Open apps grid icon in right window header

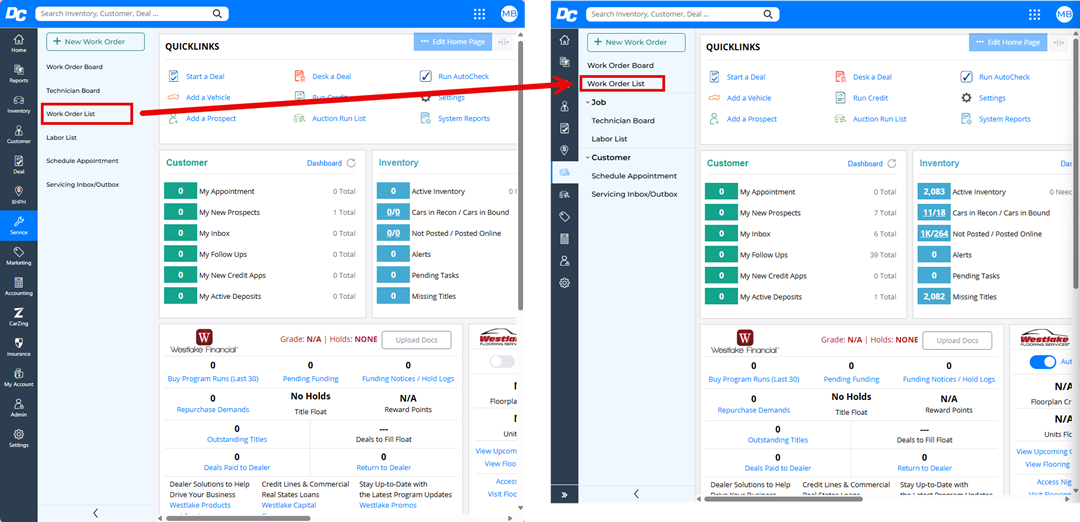(1035, 14)
